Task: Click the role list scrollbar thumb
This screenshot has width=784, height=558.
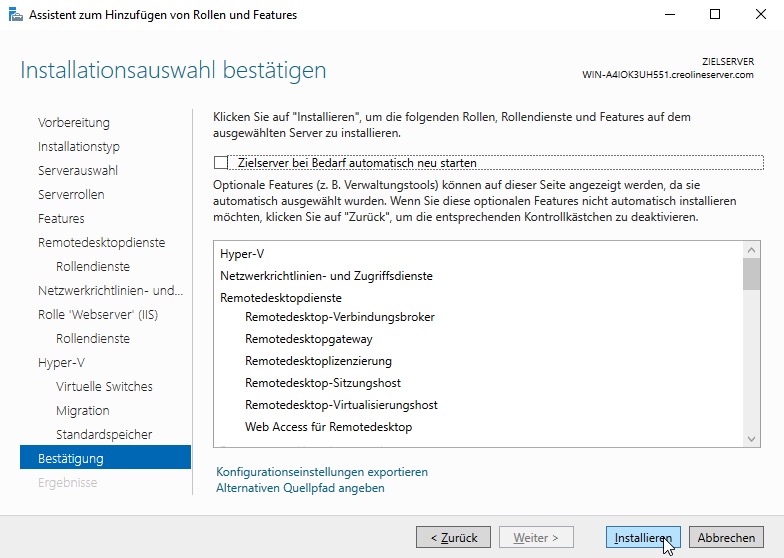Action: tap(751, 274)
